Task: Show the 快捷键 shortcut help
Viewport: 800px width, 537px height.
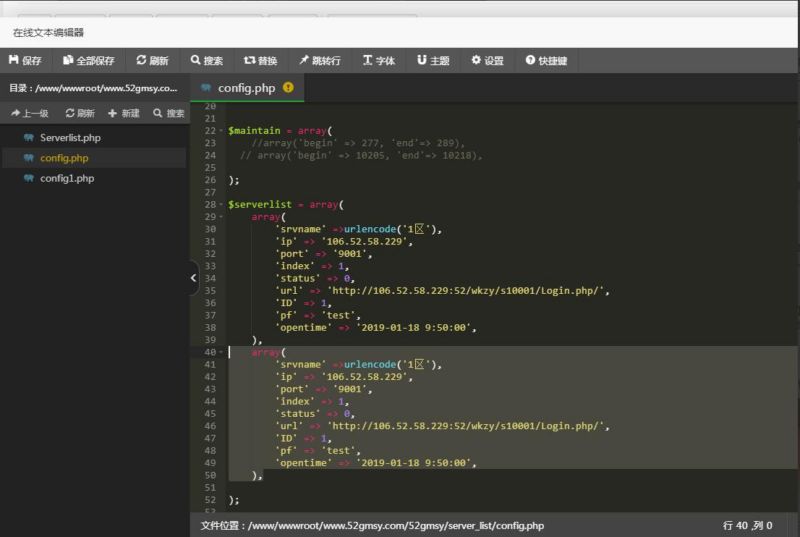Action: pyautogui.click(x=546, y=61)
